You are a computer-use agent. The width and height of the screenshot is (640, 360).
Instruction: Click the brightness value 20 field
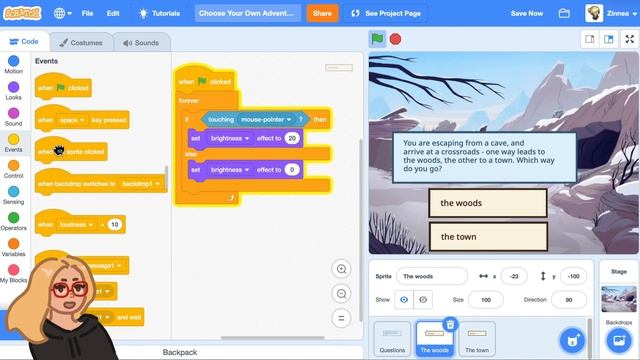tap(292, 138)
